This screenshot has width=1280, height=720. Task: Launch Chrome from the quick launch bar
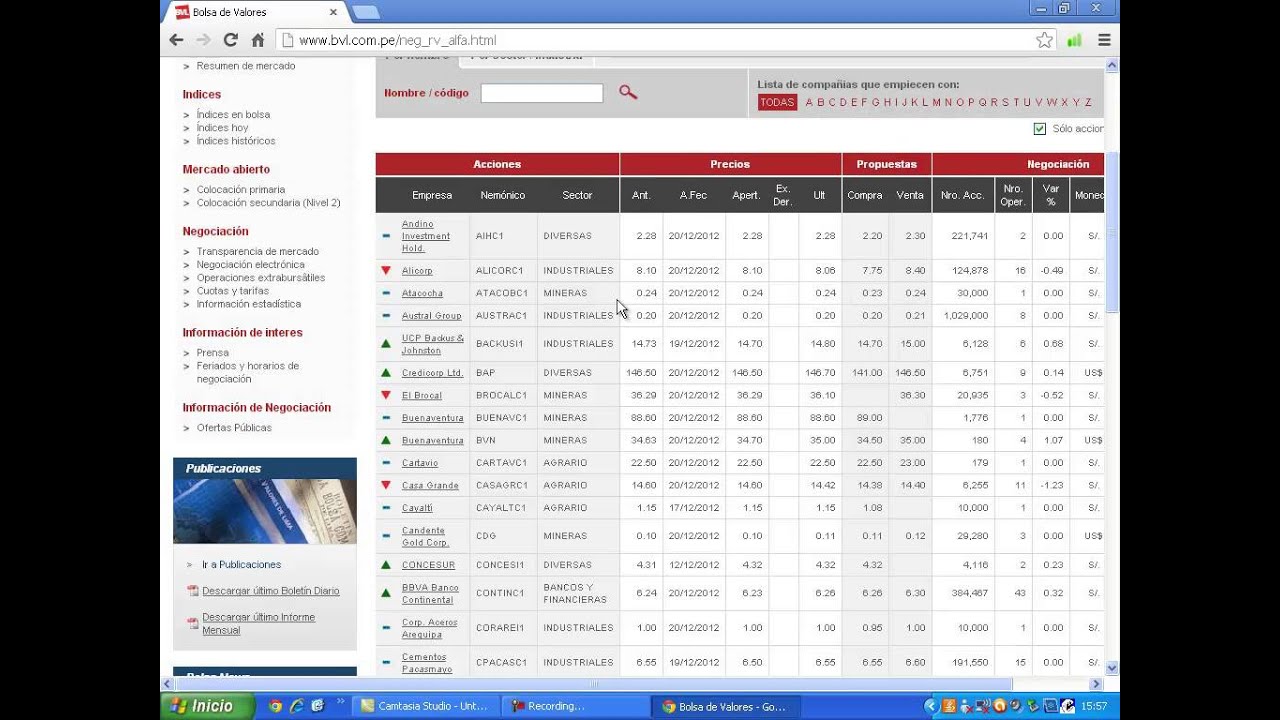coord(276,706)
